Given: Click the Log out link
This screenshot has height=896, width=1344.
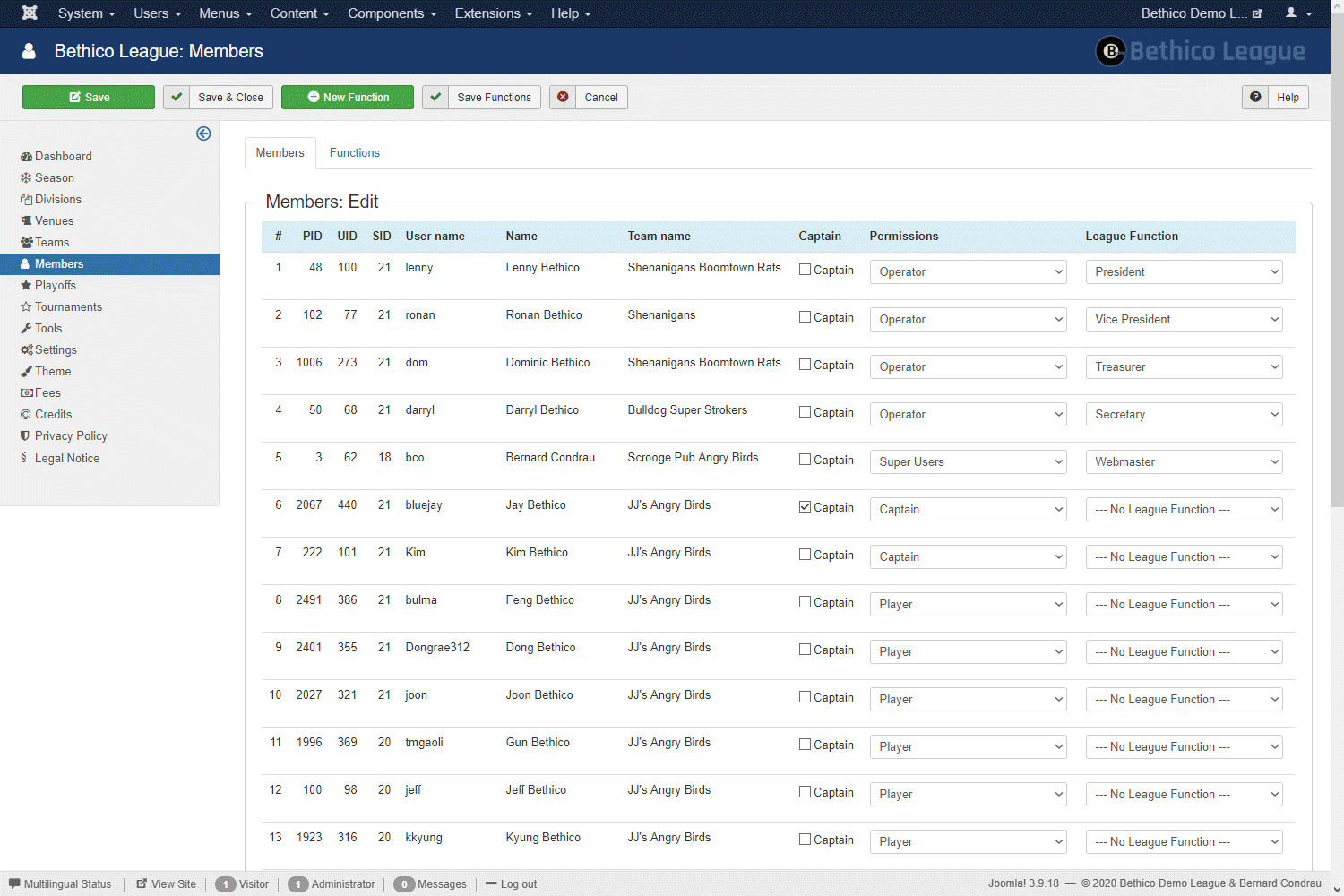Looking at the screenshot, I should pyautogui.click(x=518, y=884).
